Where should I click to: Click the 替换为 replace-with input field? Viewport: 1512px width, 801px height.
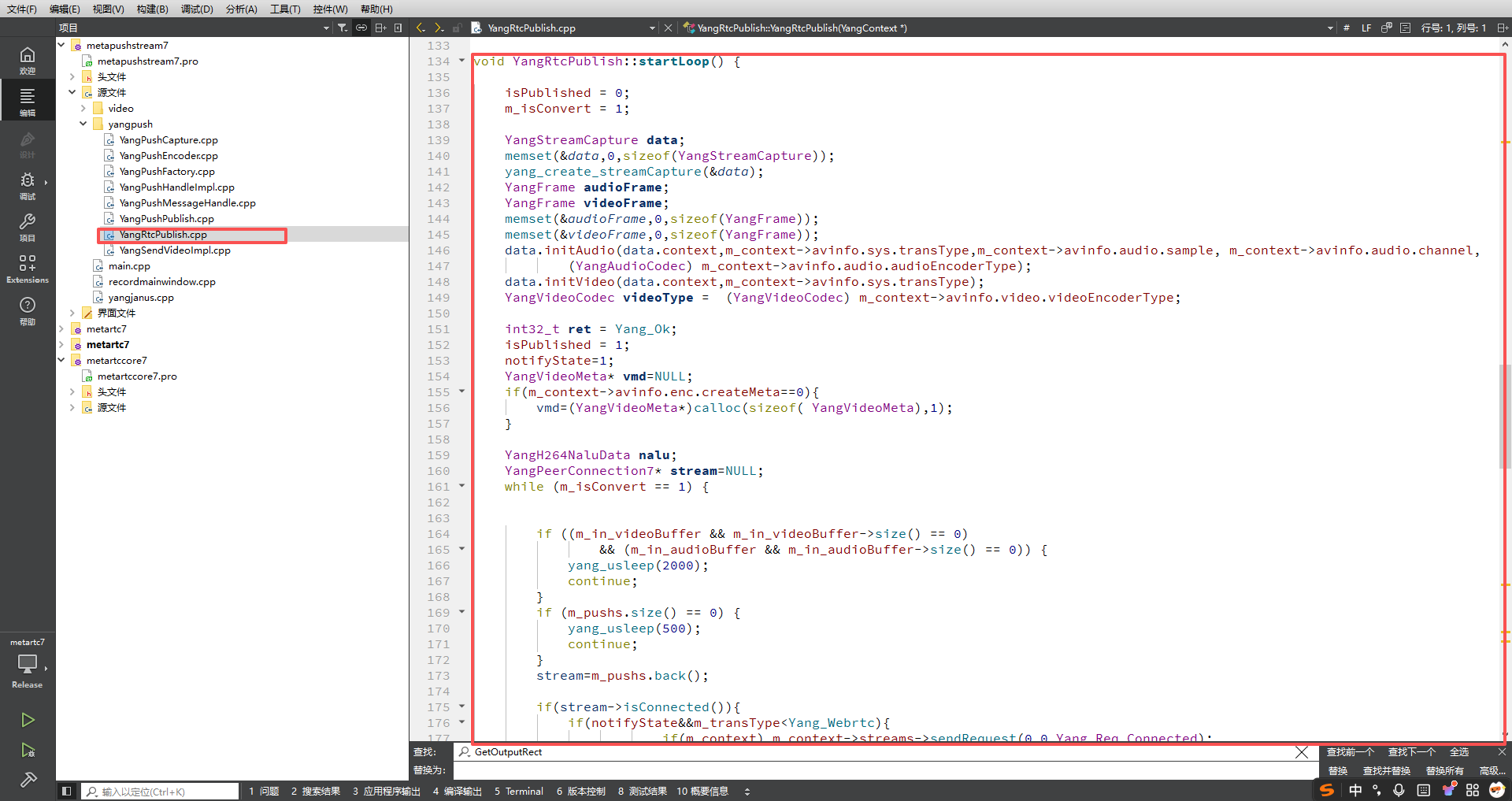click(x=885, y=771)
